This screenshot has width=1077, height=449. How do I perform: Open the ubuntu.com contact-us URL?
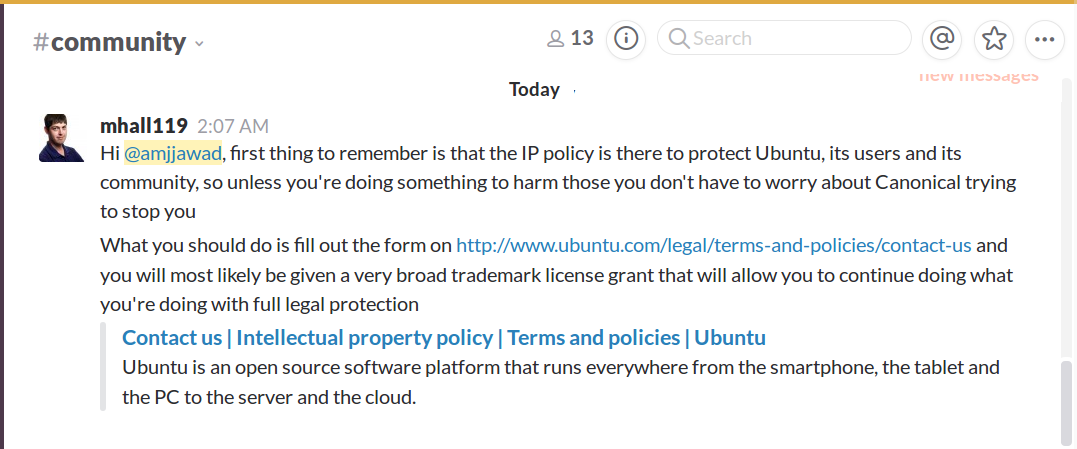coord(713,245)
